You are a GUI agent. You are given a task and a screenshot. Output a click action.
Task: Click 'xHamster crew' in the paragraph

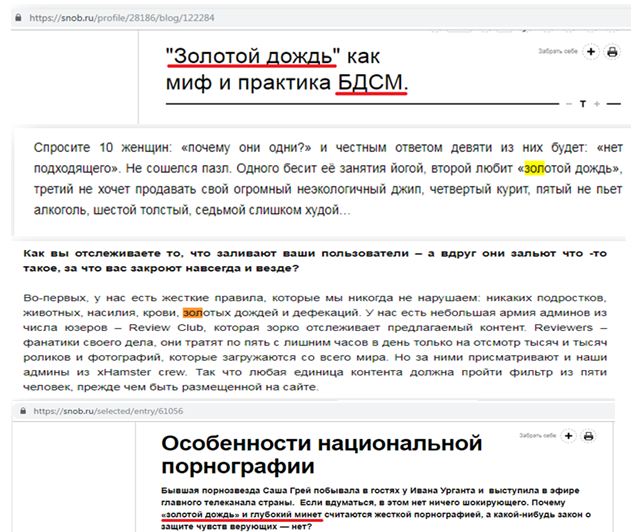(142, 372)
